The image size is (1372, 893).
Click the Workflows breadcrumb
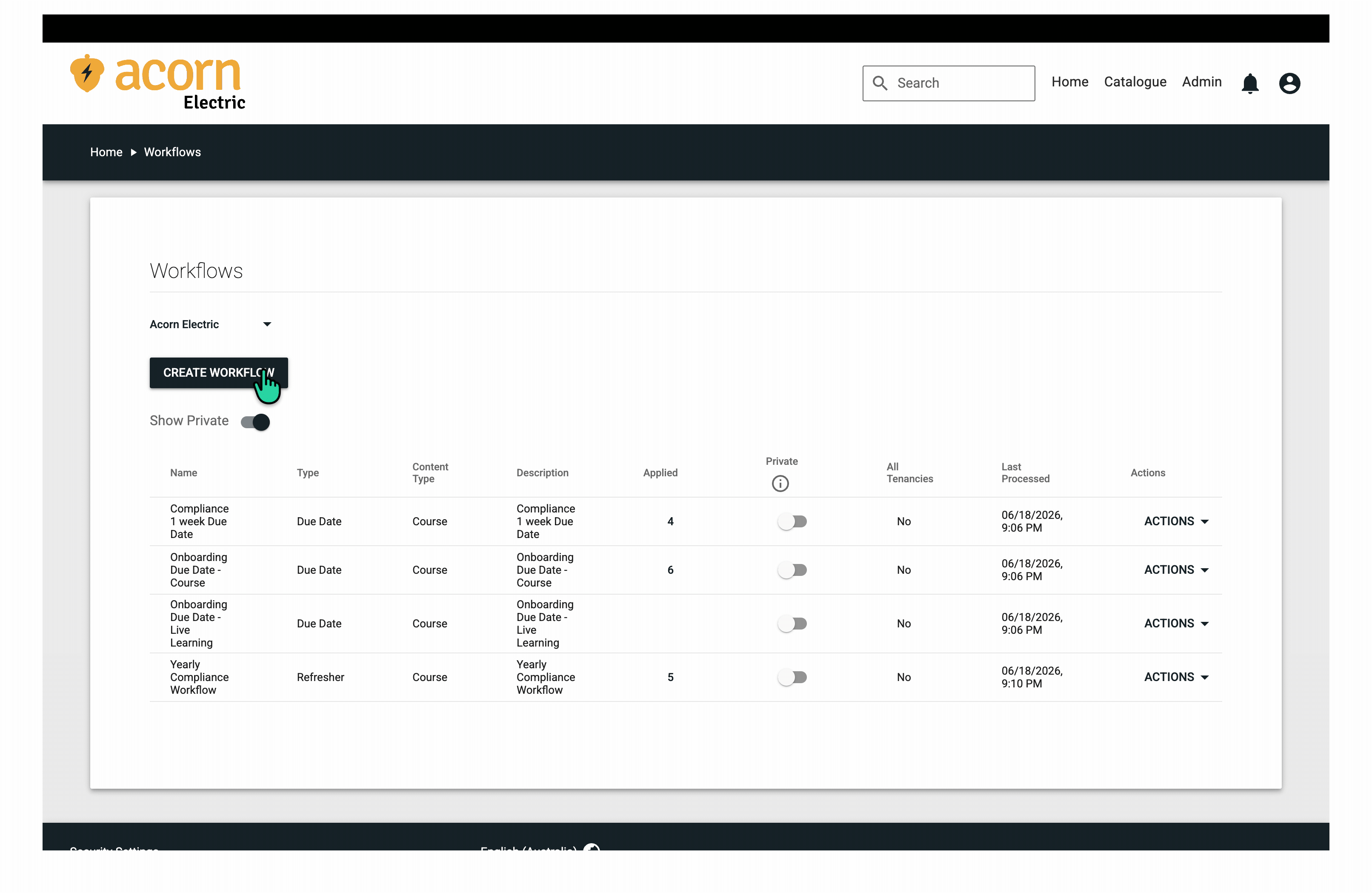pos(172,152)
